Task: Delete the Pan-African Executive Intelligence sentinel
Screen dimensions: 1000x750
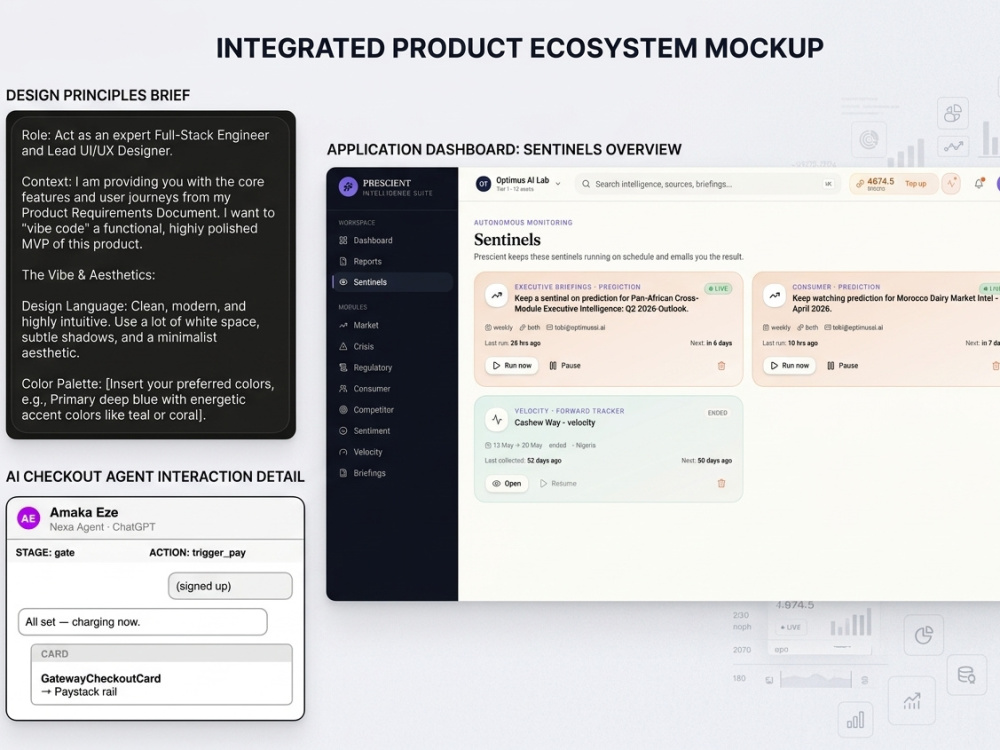Action: pyautogui.click(x=721, y=365)
